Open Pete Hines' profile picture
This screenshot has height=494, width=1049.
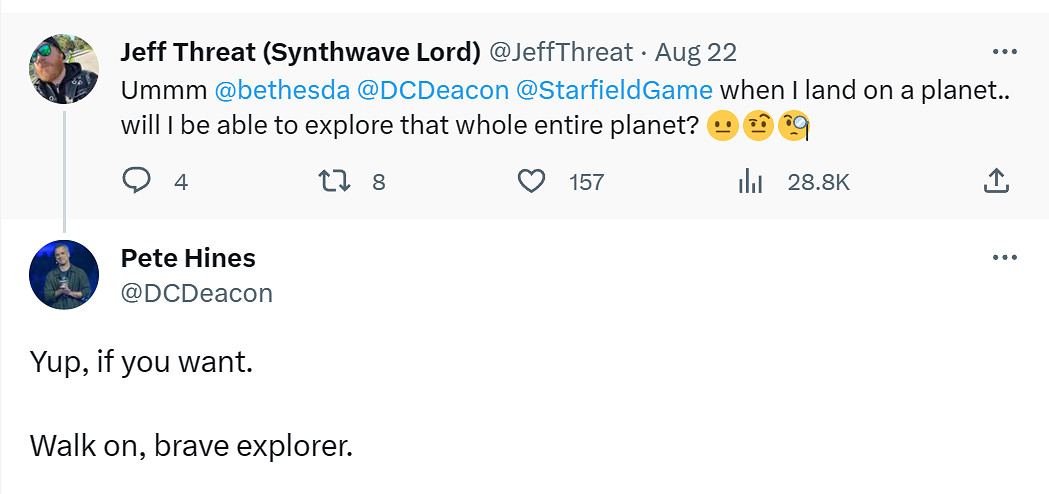coord(65,275)
